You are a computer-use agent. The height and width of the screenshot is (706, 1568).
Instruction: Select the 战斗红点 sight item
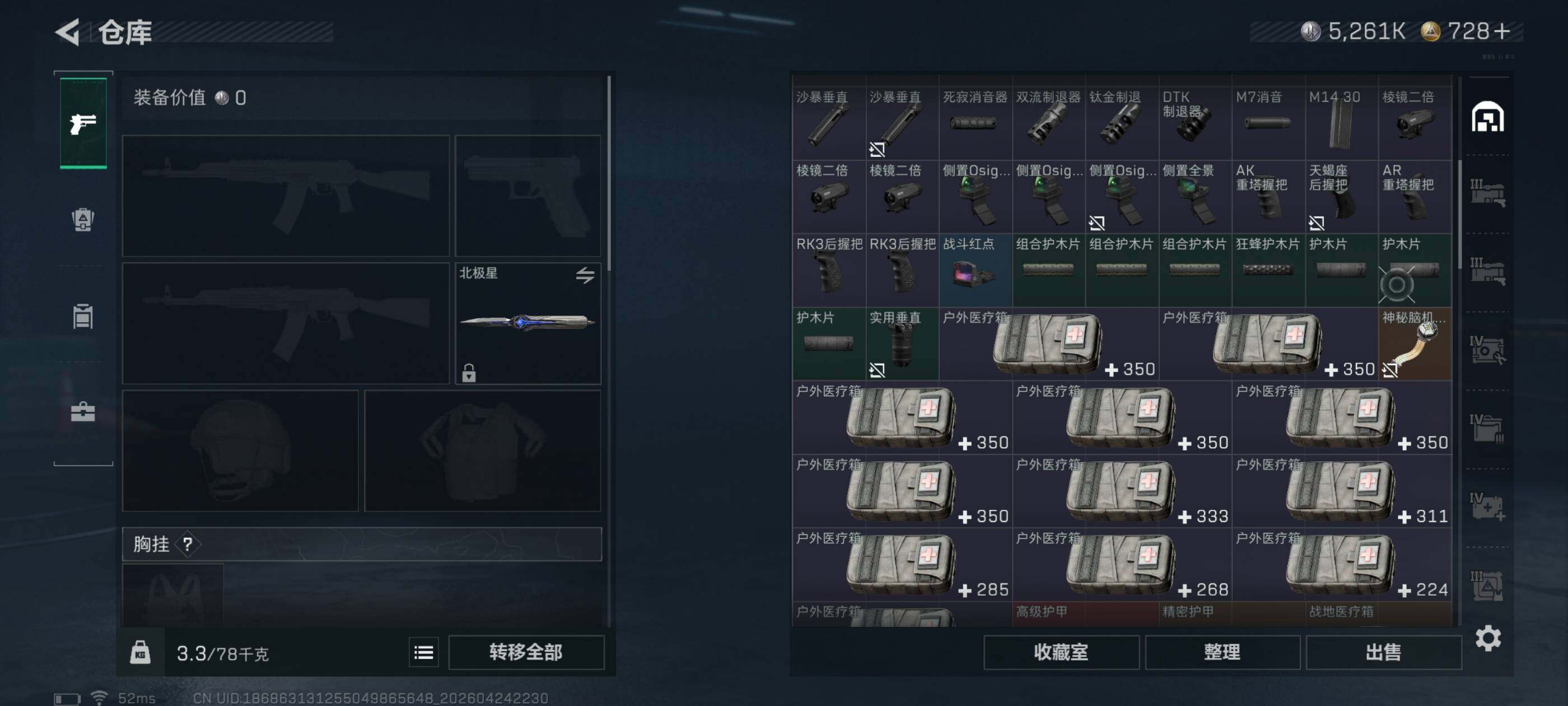point(976,270)
